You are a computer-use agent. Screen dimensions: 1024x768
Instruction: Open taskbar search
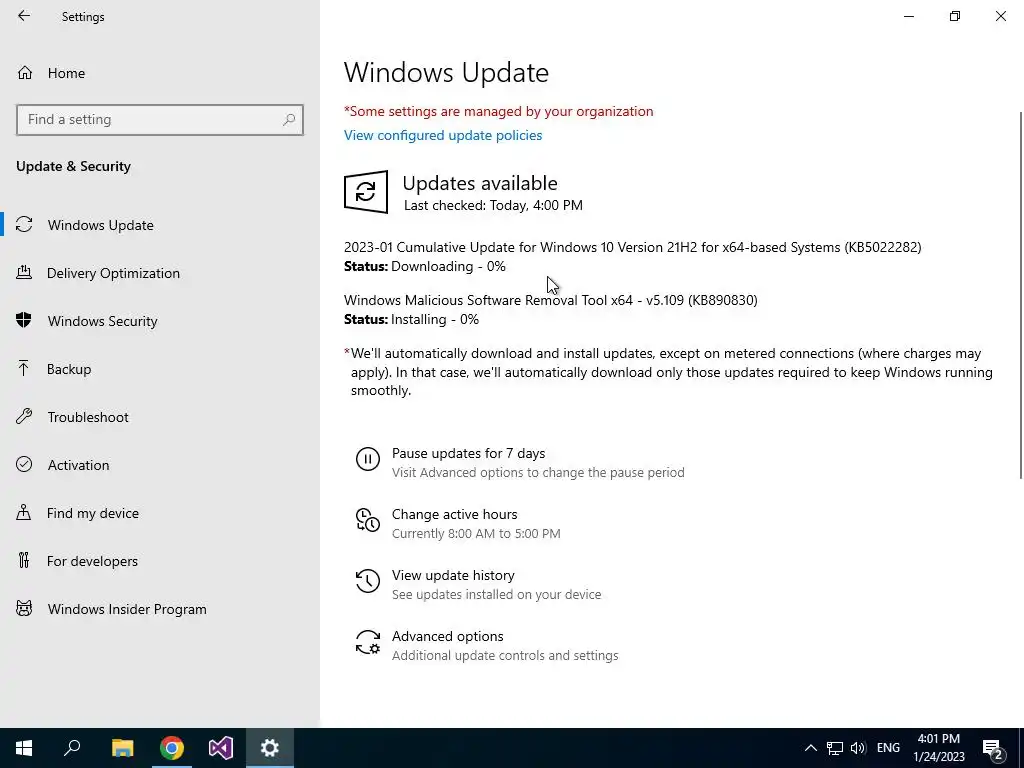point(72,748)
